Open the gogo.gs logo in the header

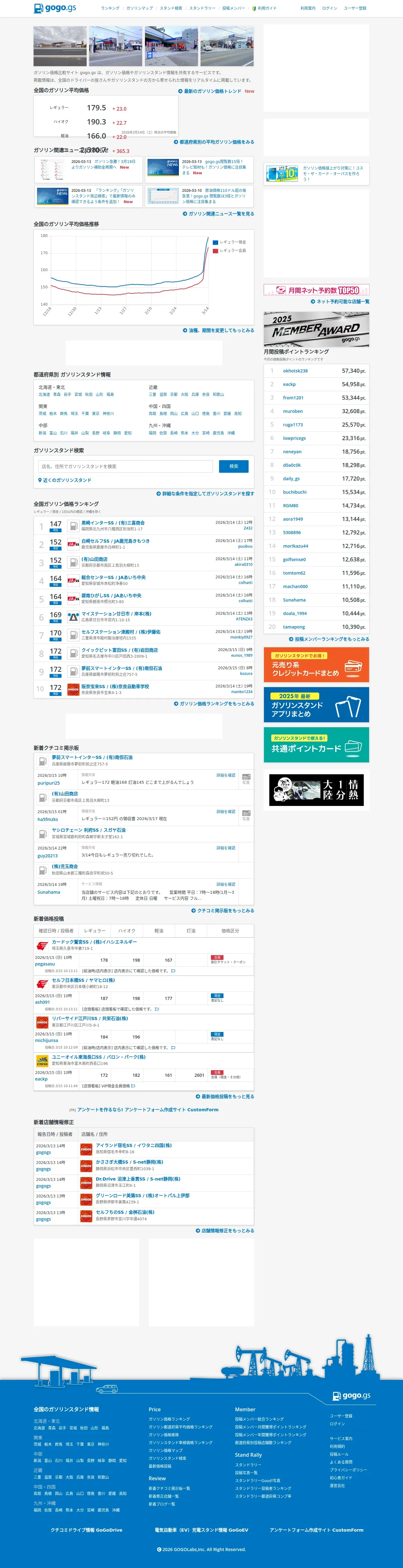pyautogui.click(x=55, y=8)
